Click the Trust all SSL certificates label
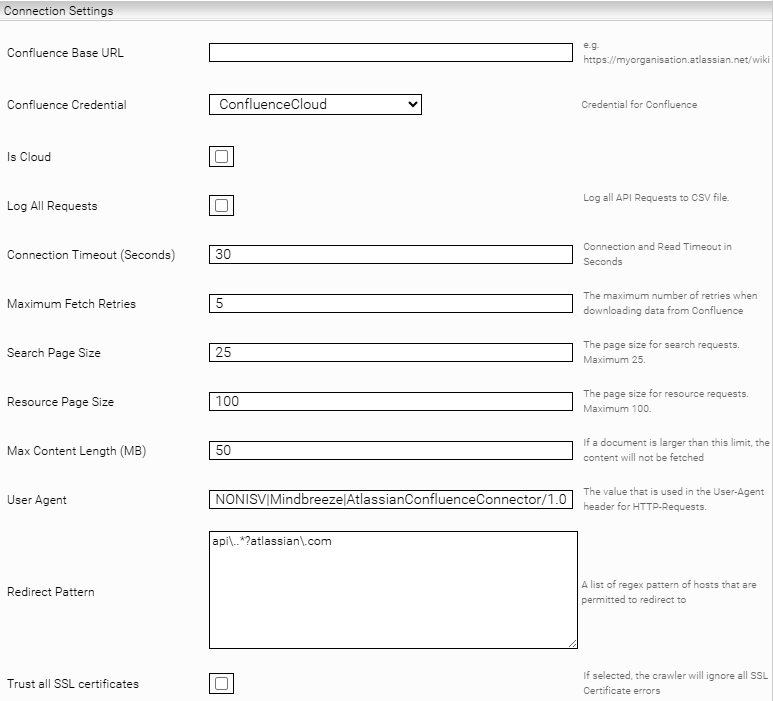Screen dimensions: 773x701 point(73,684)
